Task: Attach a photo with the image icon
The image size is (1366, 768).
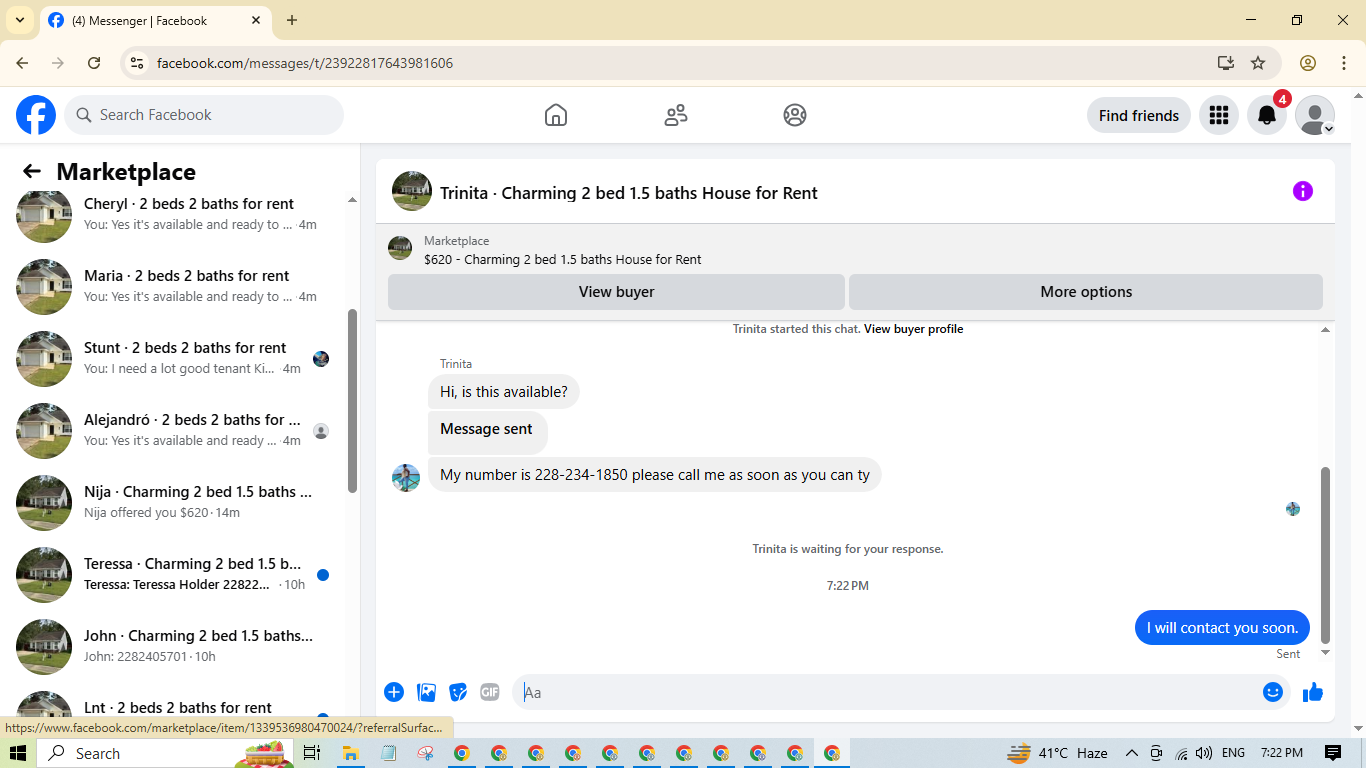Action: tap(427, 692)
